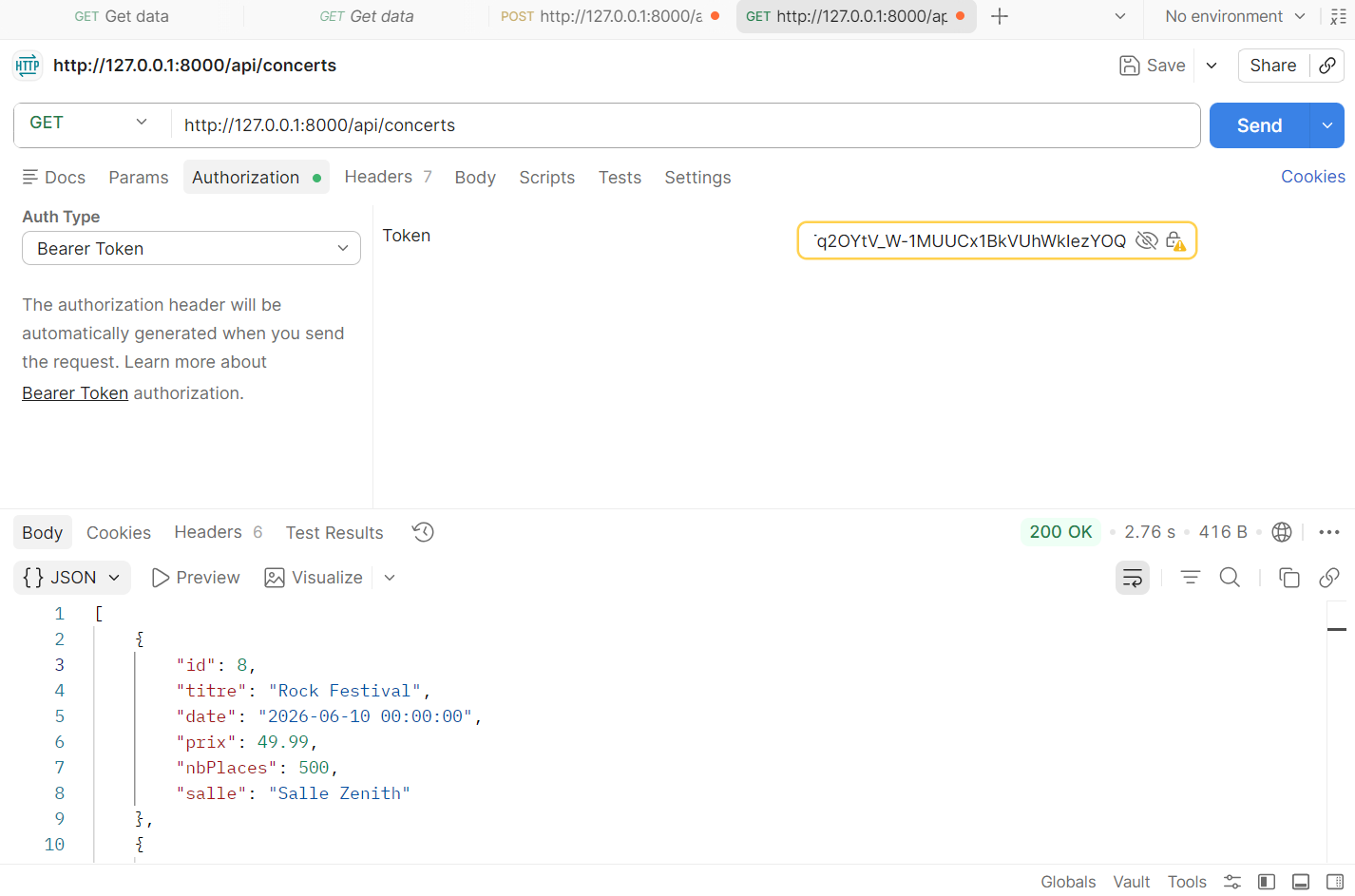Toggle token visibility eye icon
The image size is (1355, 896).
[1147, 241]
